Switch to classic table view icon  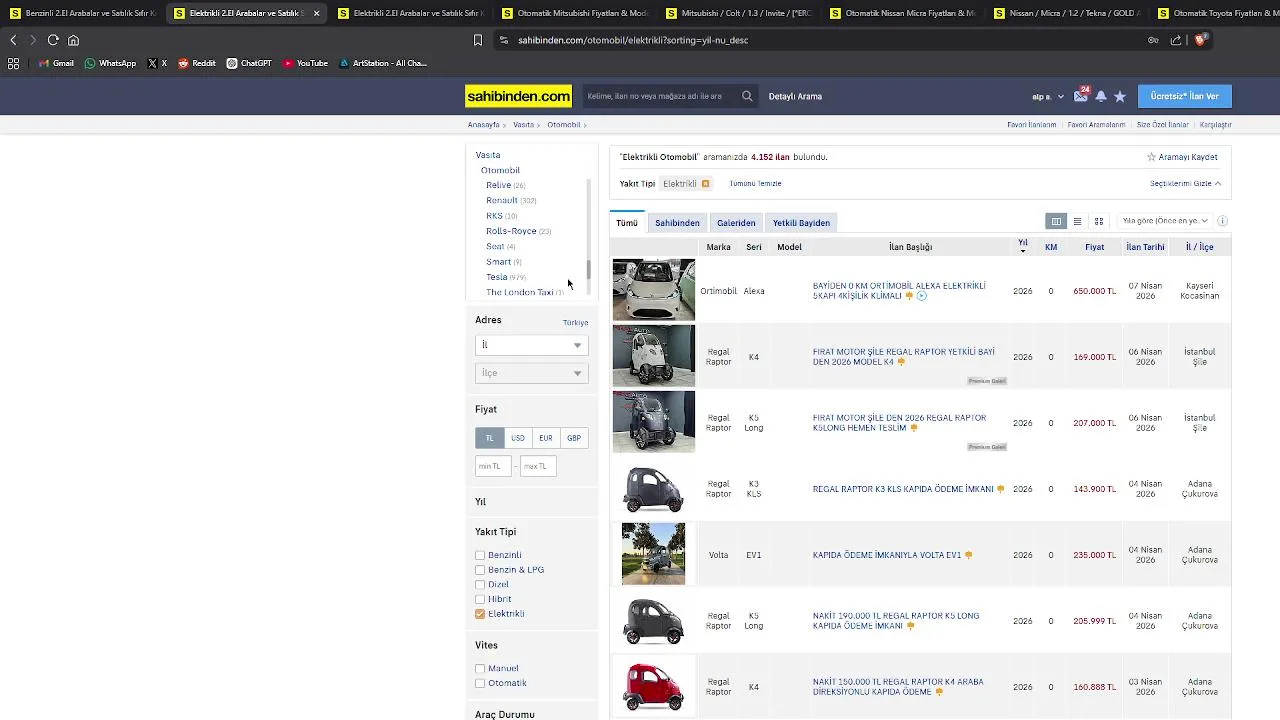[1056, 221]
